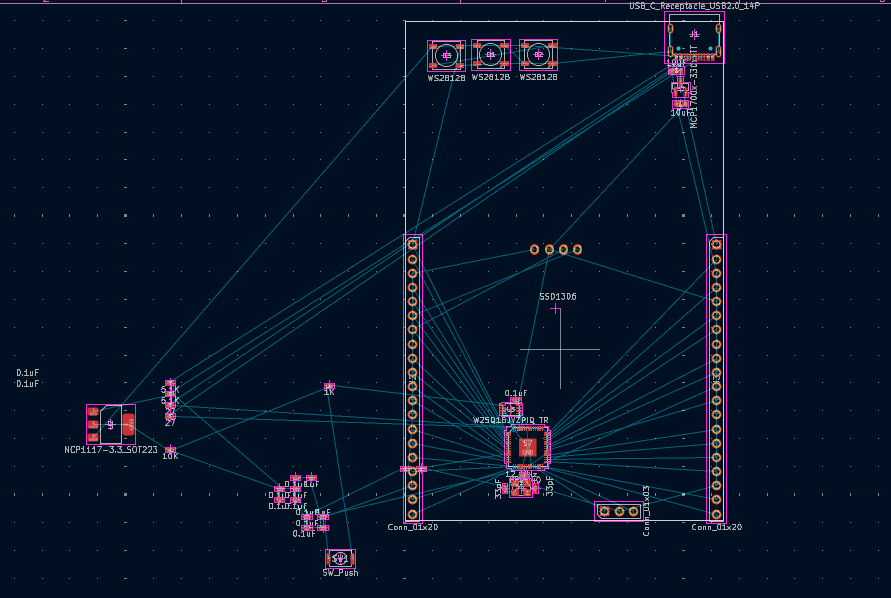
Task: Click the NCP1117-3.3_SOT223 text label
Action: click(x=111, y=450)
